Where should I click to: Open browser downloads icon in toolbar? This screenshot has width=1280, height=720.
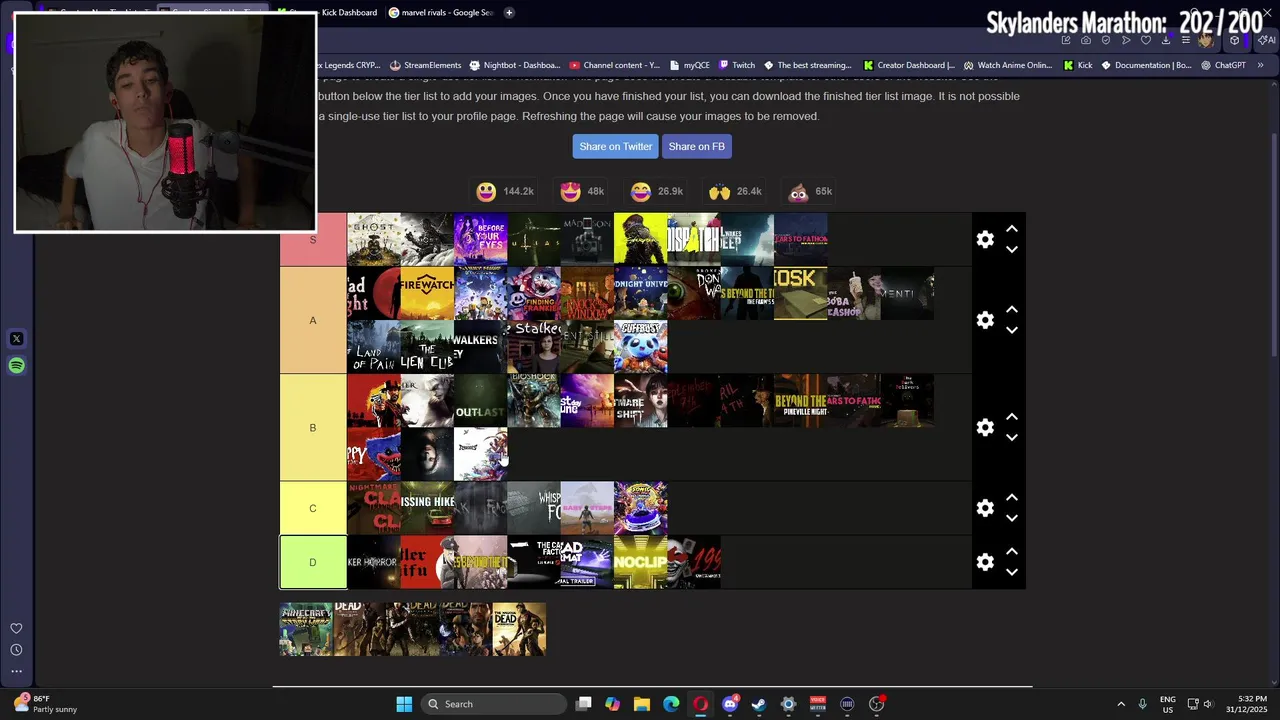tap(1166, 41)
